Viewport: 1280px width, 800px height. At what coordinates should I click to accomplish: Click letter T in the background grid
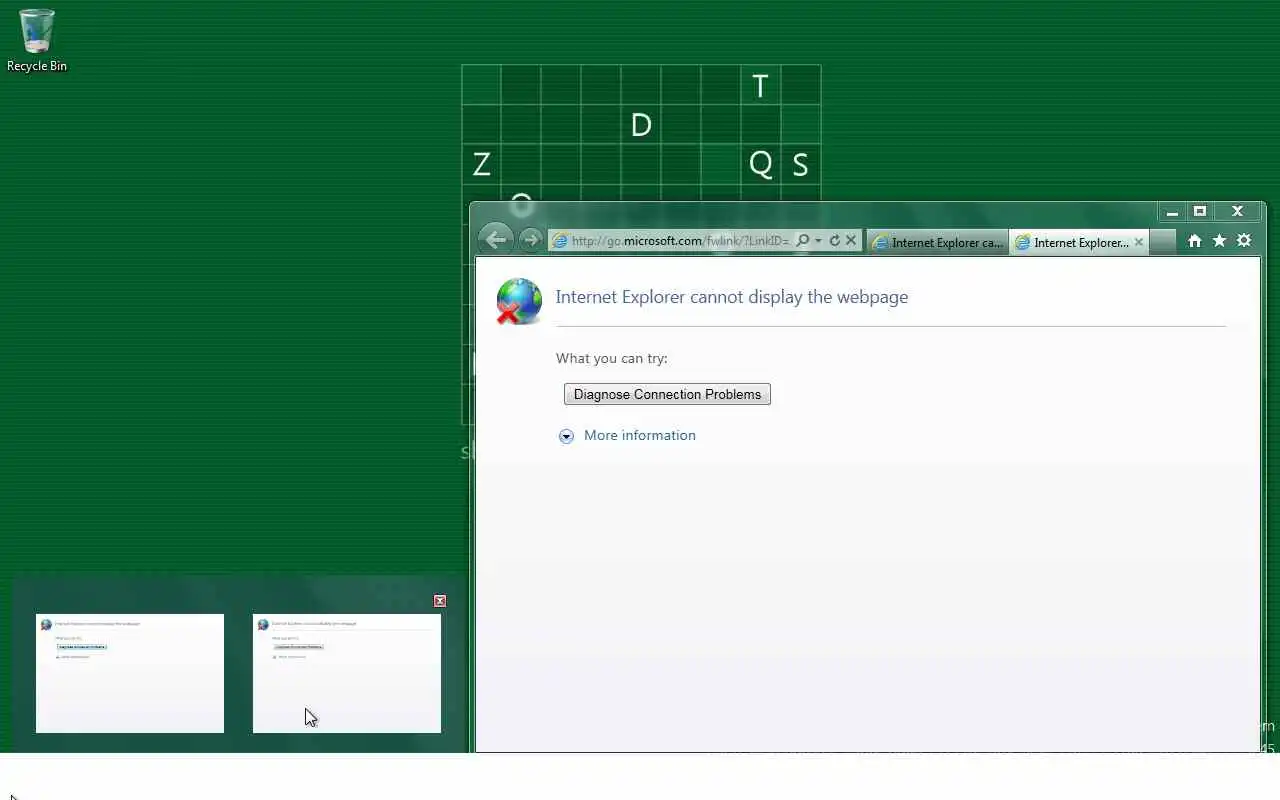760,86
